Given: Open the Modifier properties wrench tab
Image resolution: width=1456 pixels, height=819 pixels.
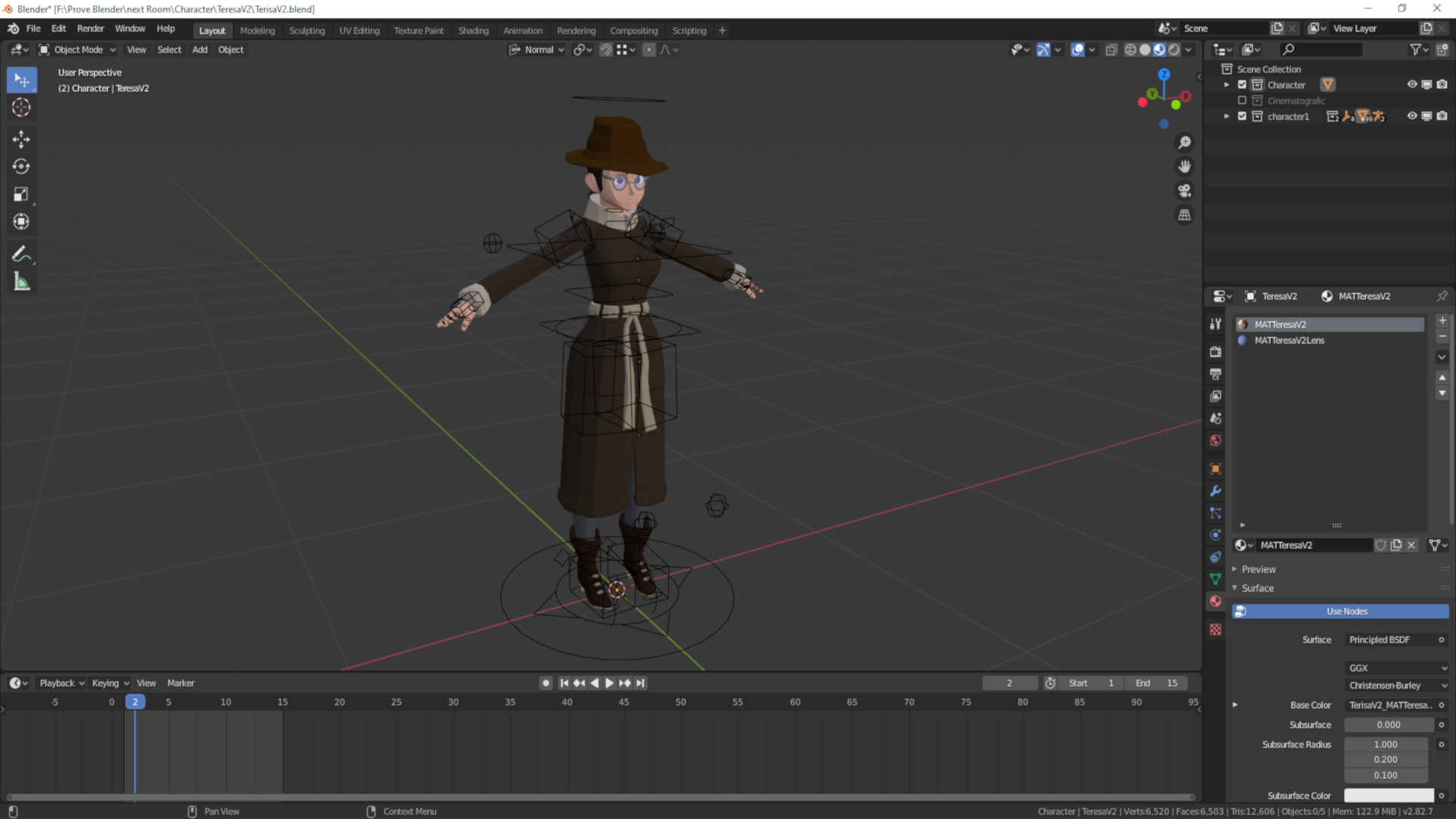Looking at the screenshot, I should (1216, 491).
